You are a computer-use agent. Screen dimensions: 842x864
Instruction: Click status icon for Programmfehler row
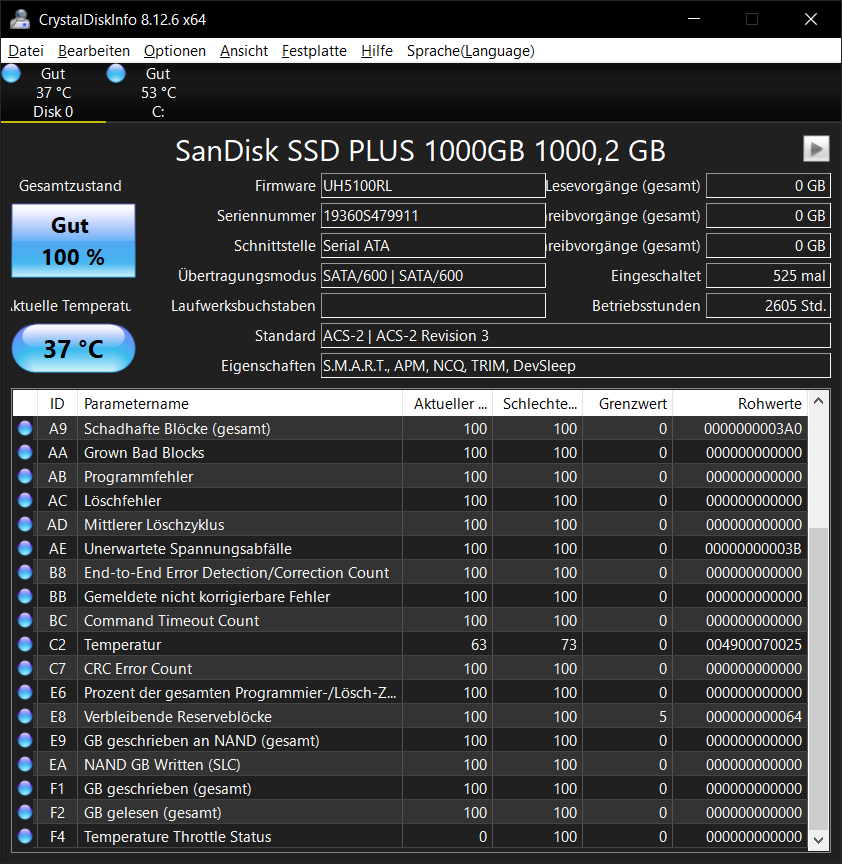click(x=25, y=476)
